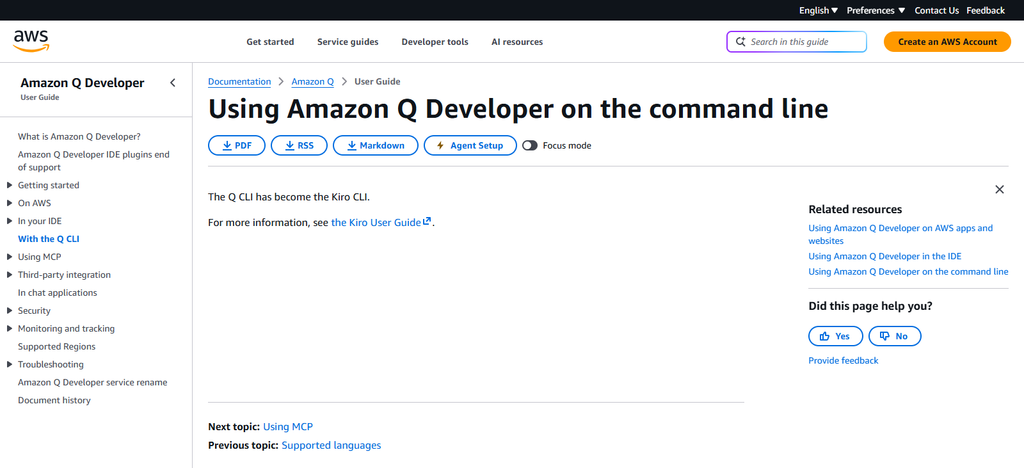Screen dimensions: 1024x468
Task: Expand the Monitoring and tracking section
Action: [x=10, y=329]
